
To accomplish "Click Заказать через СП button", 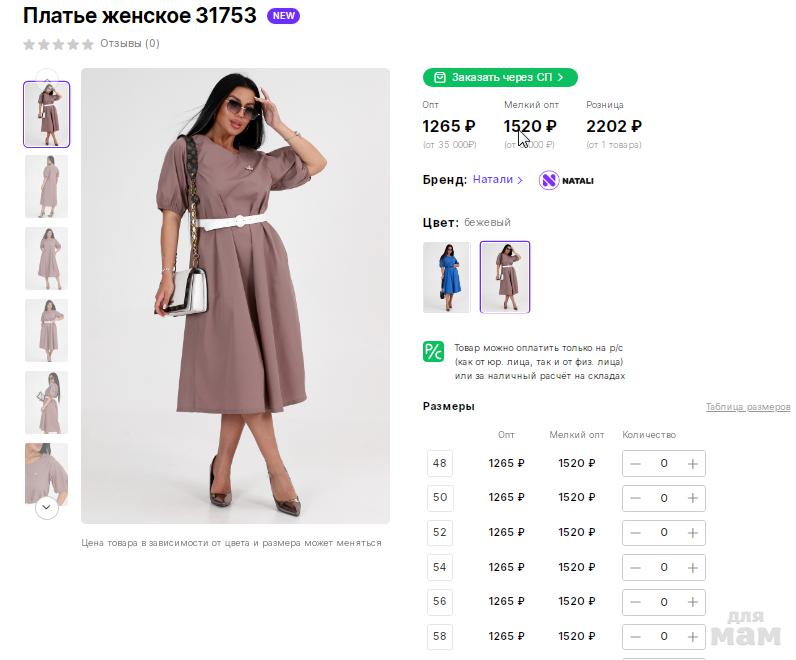I will click(500, 77).
